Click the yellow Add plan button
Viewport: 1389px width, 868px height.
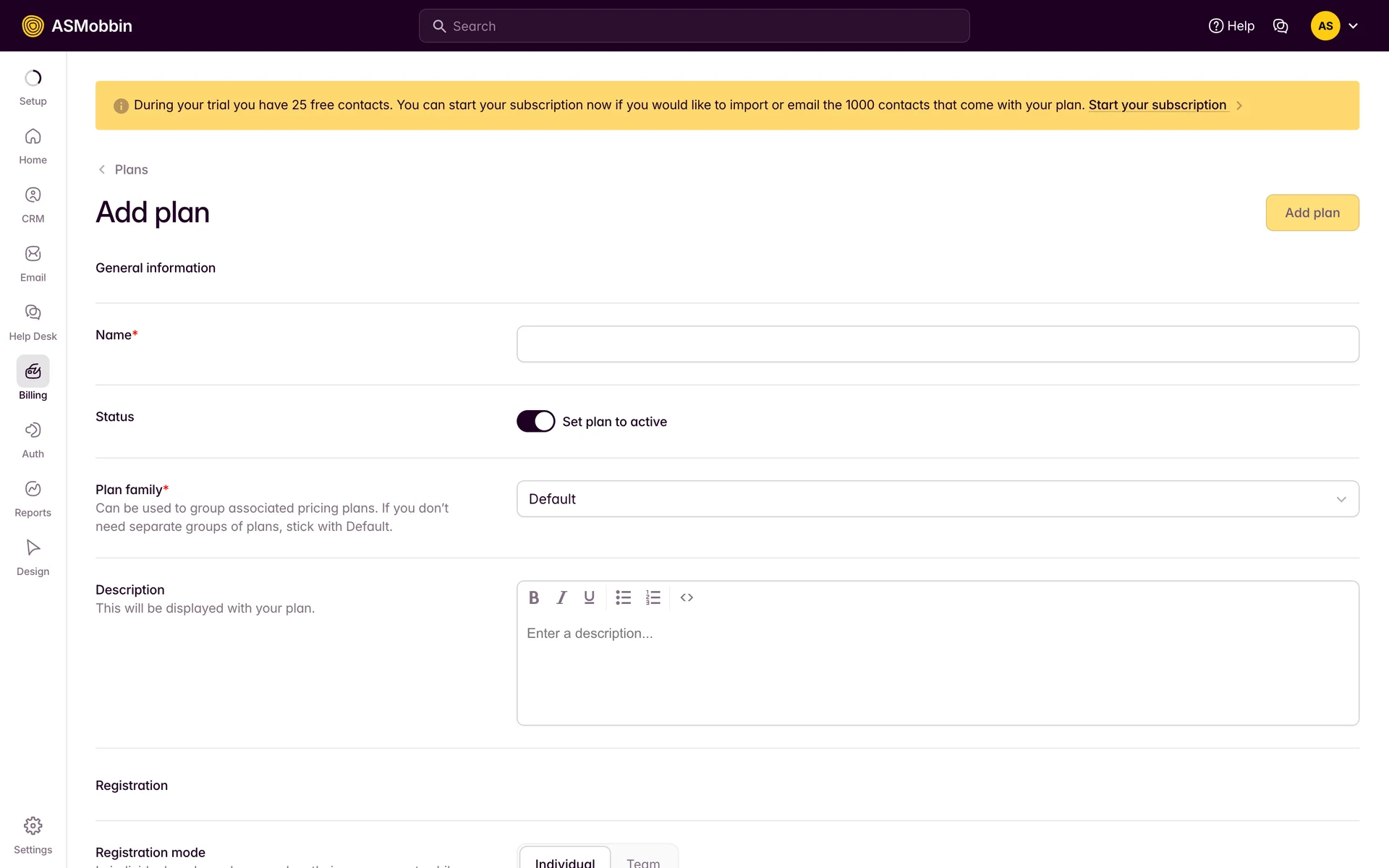(1312, 213)
